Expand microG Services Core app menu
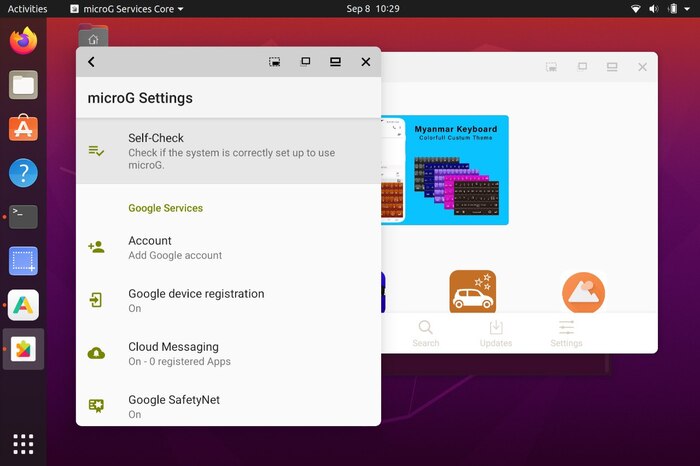This screenshot has height=466, width=700. 127,8
